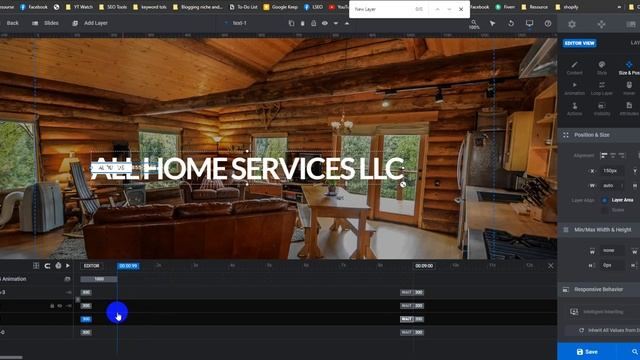The image size is (640, 360).
Task: Set horizontal alignment to center
Action: (x=613, y=156)
